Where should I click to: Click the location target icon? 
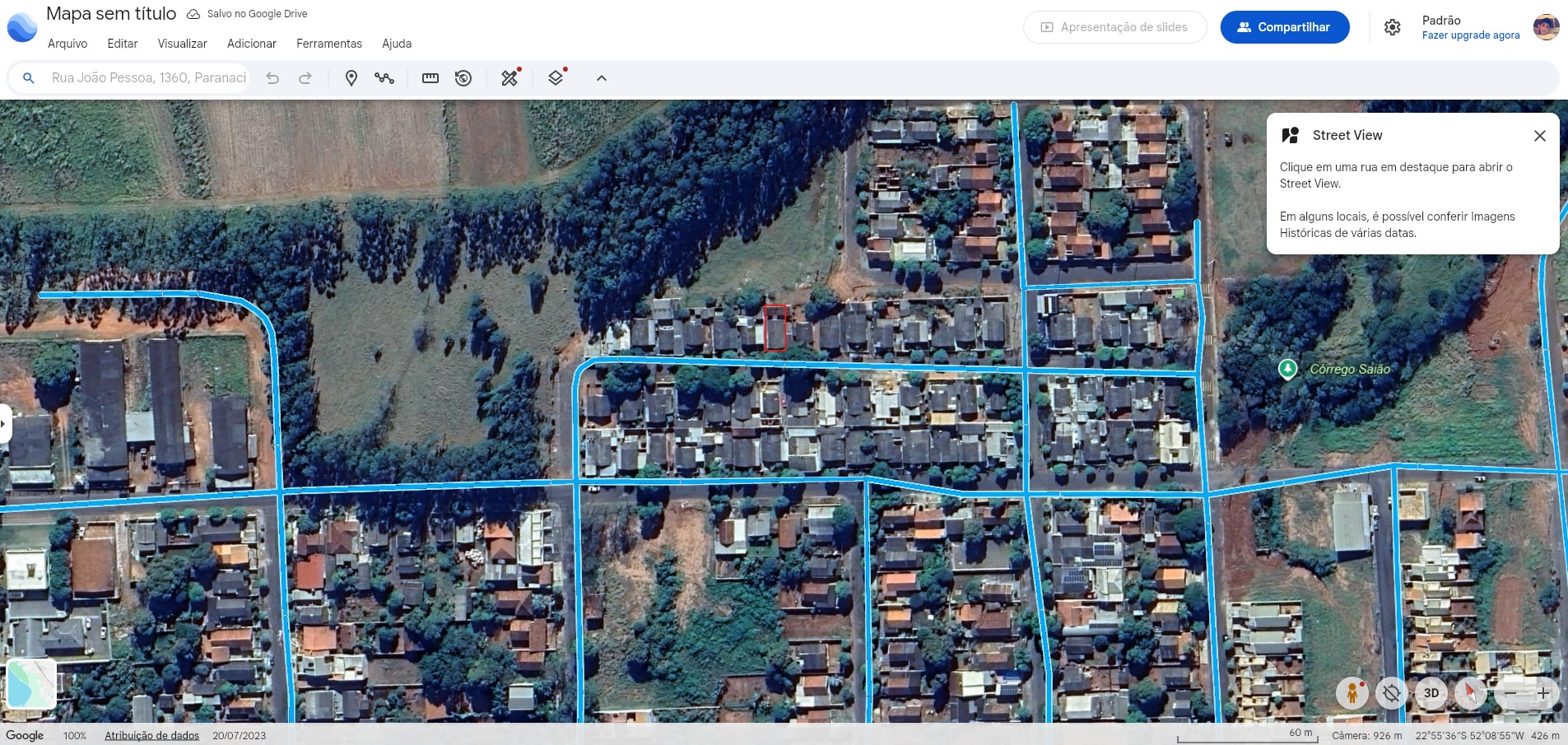(x=1391, y=693)
